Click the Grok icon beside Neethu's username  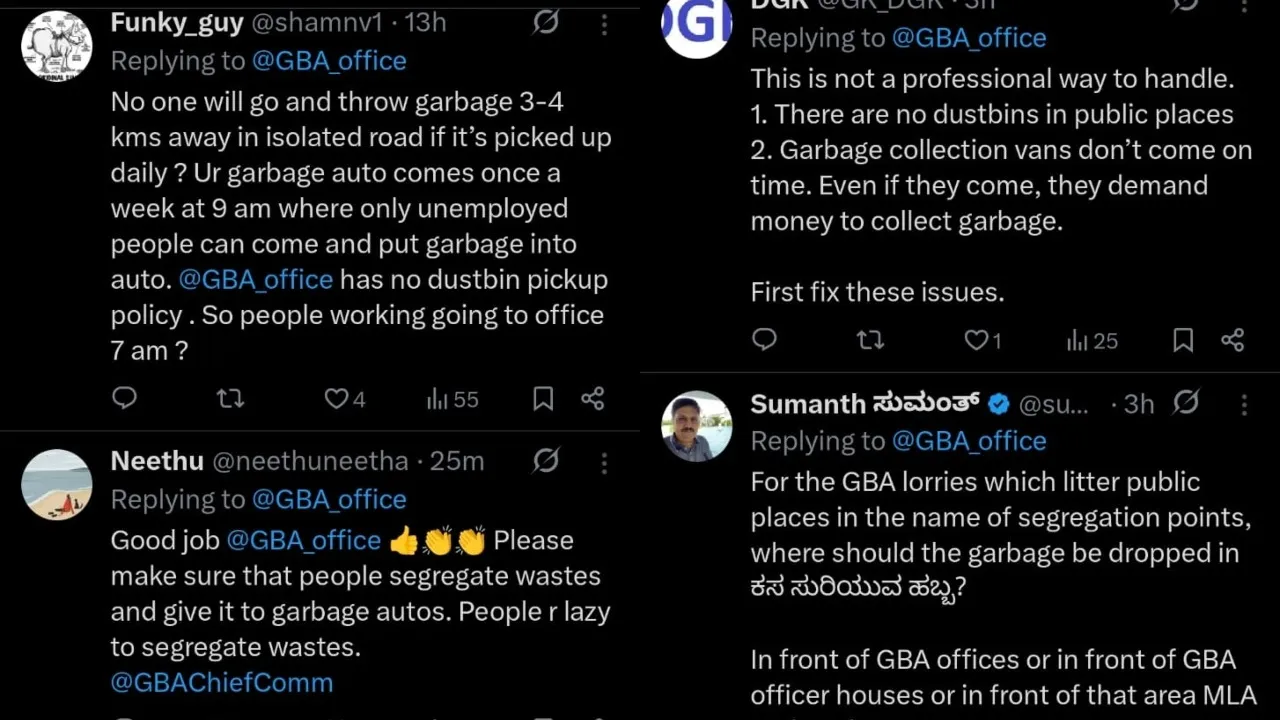[x=545, y=462]
